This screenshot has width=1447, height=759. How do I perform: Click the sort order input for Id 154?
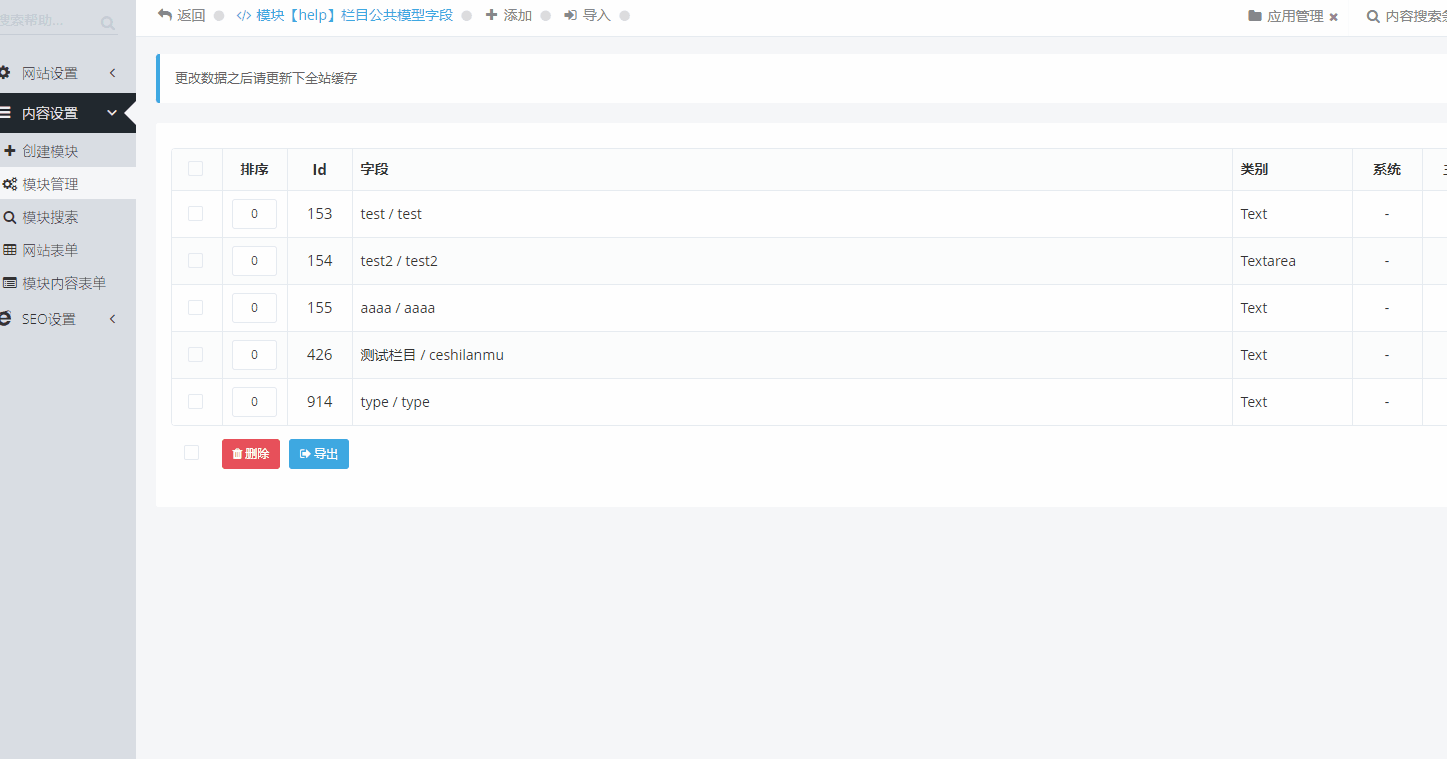[x=254, y=261]
